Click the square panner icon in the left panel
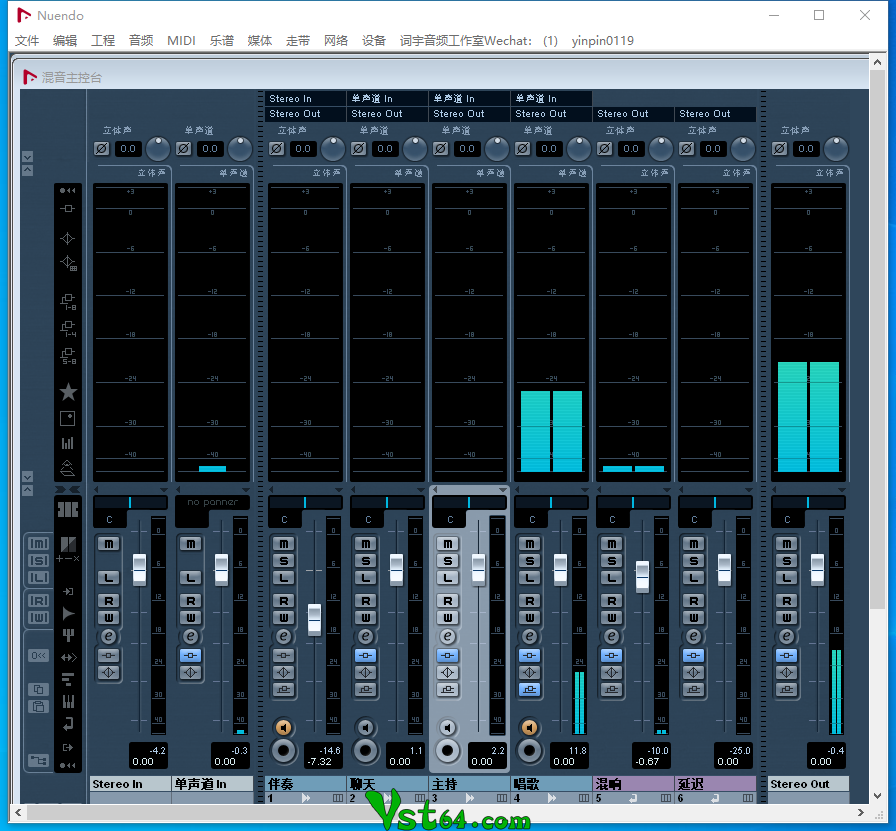The height and width of the screenshot is (831, 896). click(x=67, y=418)
